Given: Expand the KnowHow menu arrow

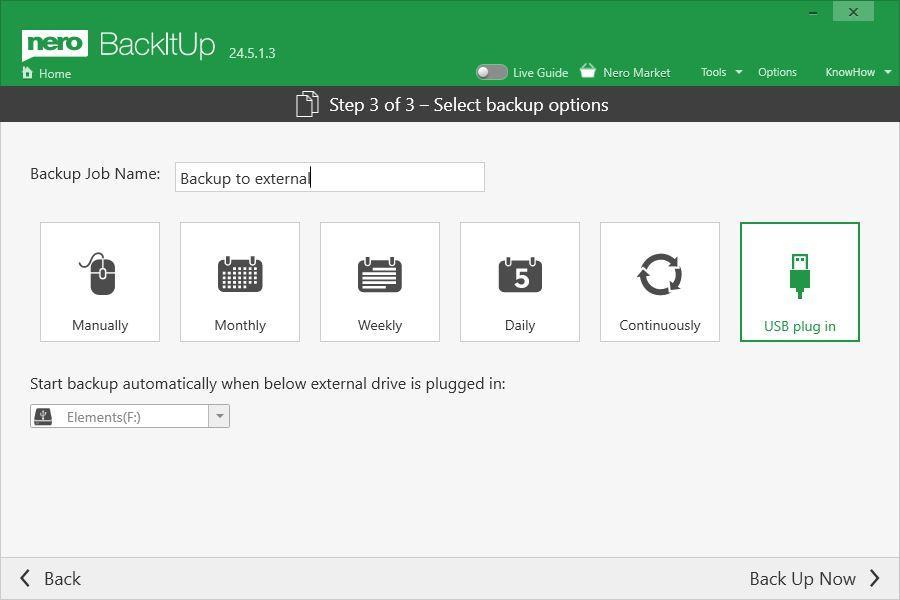Looking at the screenshot, I should click(x=887, y=72).
